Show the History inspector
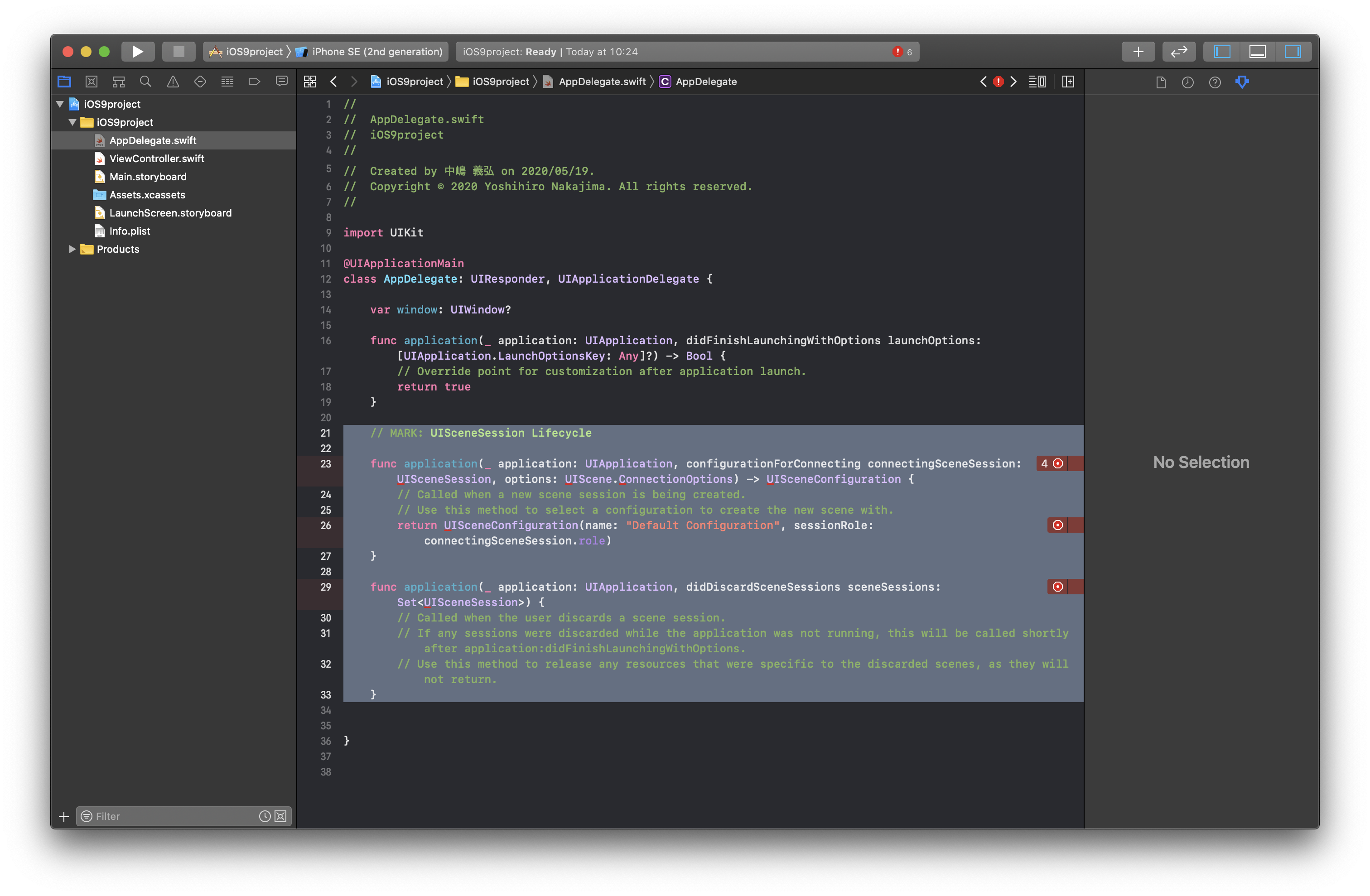 (1187, 82)
